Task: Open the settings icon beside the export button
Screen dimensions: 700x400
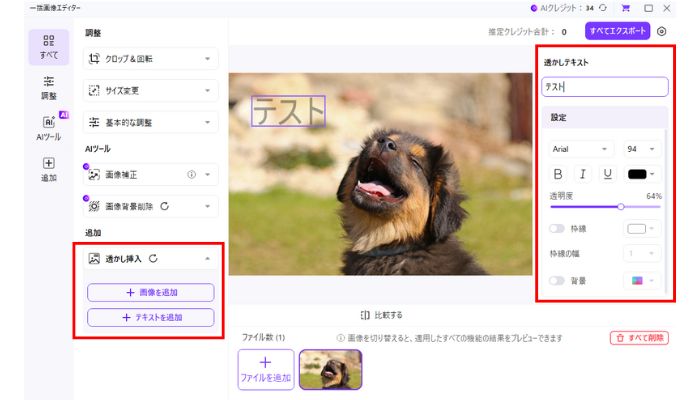Action: point(662,31)
